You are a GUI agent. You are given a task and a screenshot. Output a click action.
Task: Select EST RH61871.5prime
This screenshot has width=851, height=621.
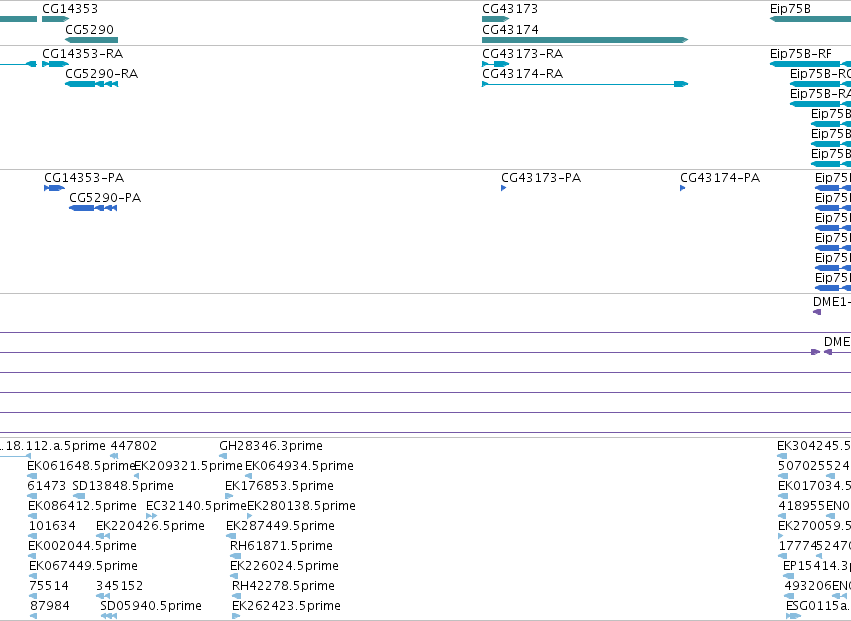pyautogui.click(x=282, y=546)
